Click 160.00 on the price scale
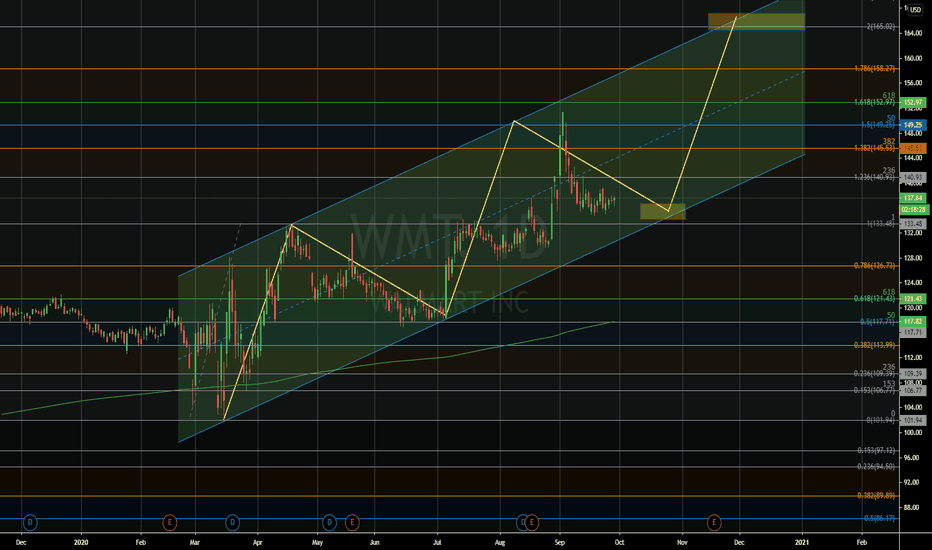Screen dimensions: 932x550 click(x=913, y=58)
